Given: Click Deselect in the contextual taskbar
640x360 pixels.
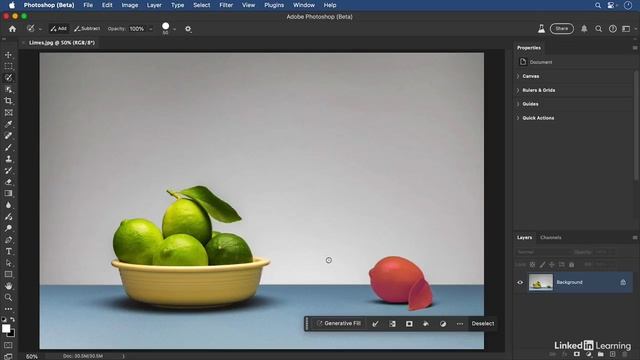Looking at the screenshot, I should [483, 324].
